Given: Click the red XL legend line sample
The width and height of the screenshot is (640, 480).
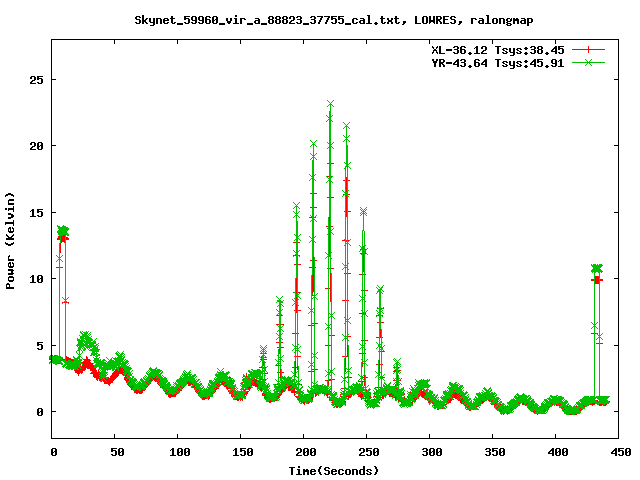Looking at the screenshot, I should [x=588, y=50].
